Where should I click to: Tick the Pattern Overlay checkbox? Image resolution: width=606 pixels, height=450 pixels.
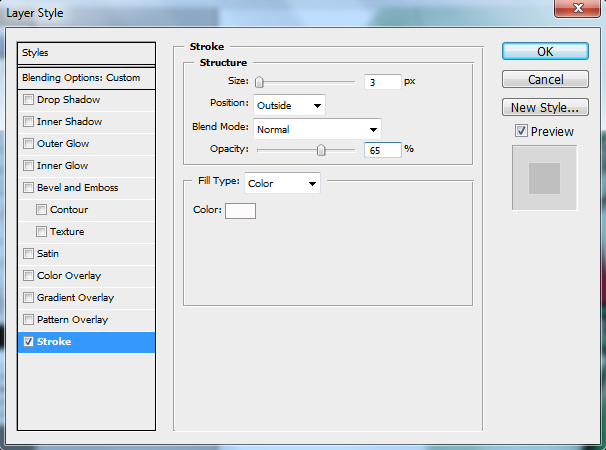28,320
